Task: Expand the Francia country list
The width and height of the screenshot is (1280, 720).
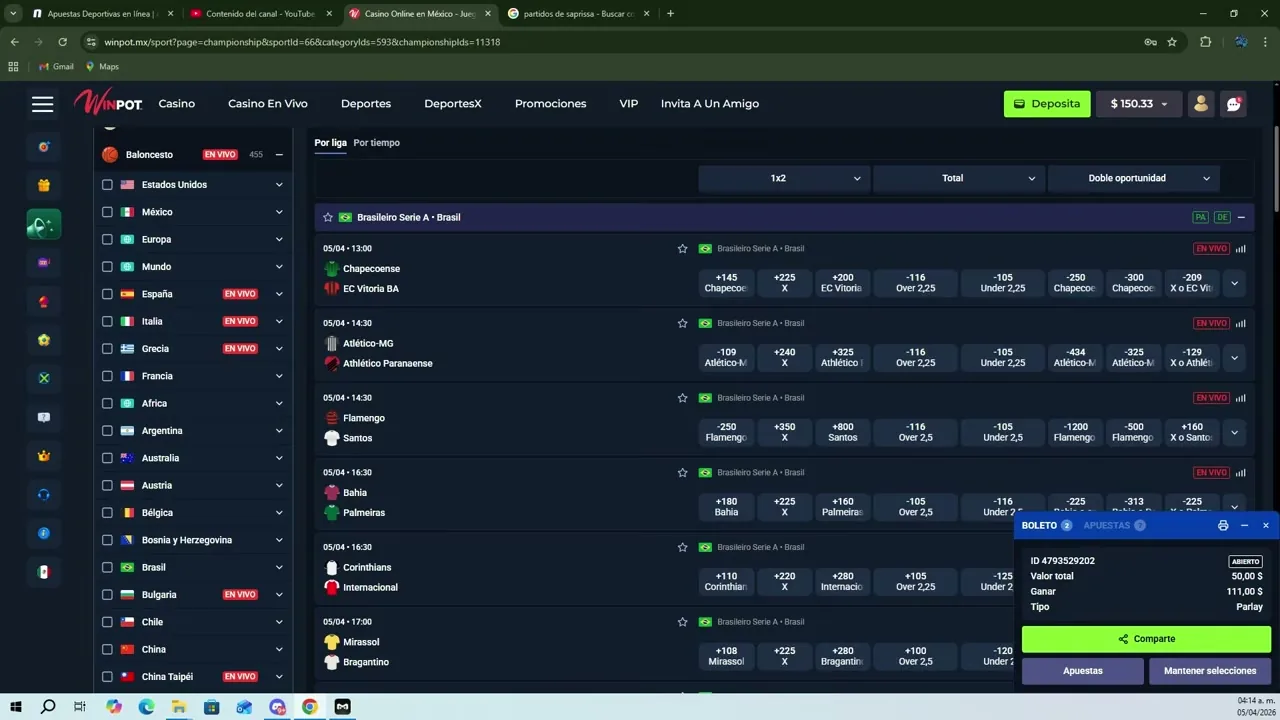Action: coord(279,376)
